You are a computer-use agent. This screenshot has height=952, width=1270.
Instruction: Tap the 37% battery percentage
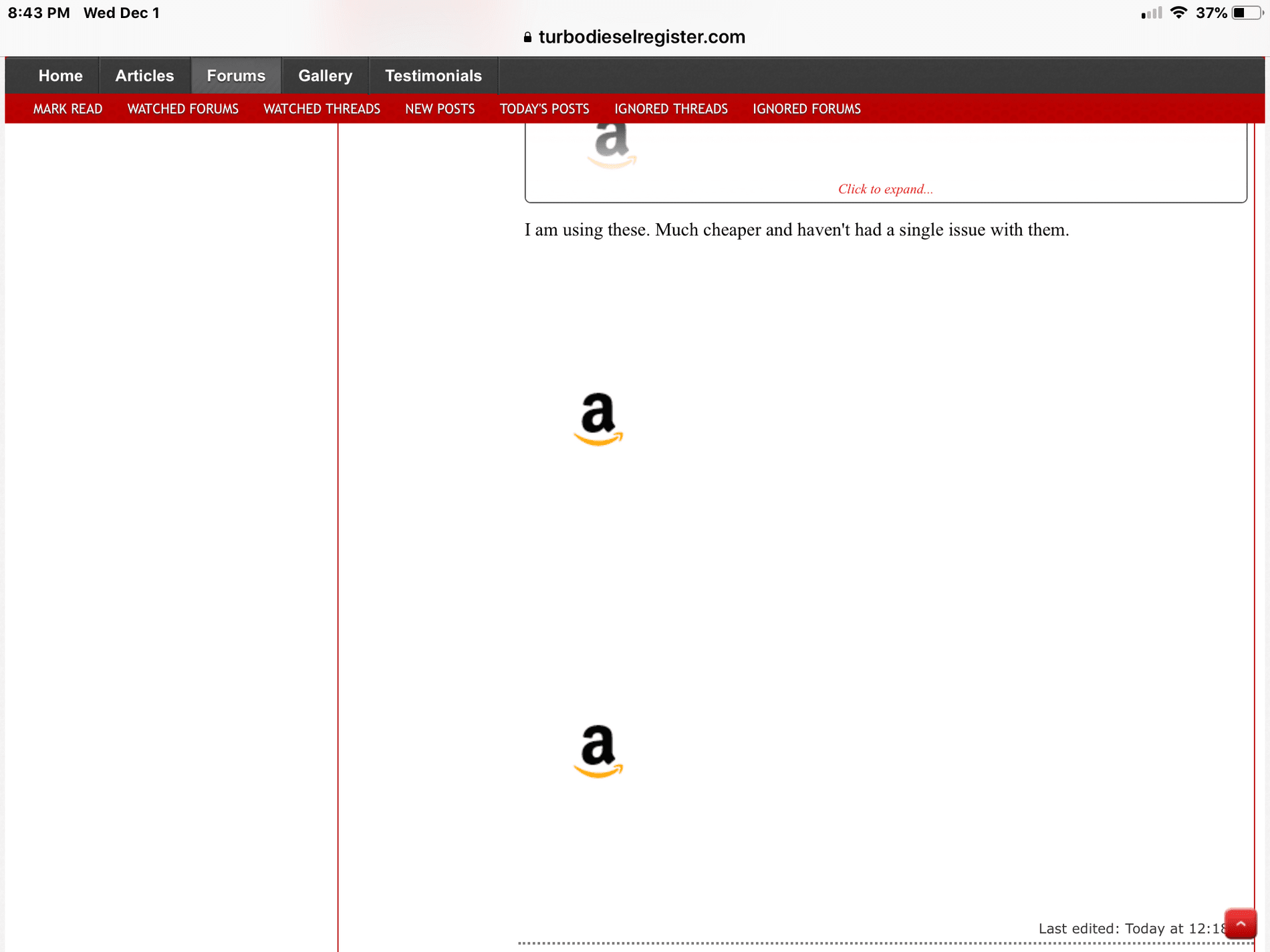1211,13
